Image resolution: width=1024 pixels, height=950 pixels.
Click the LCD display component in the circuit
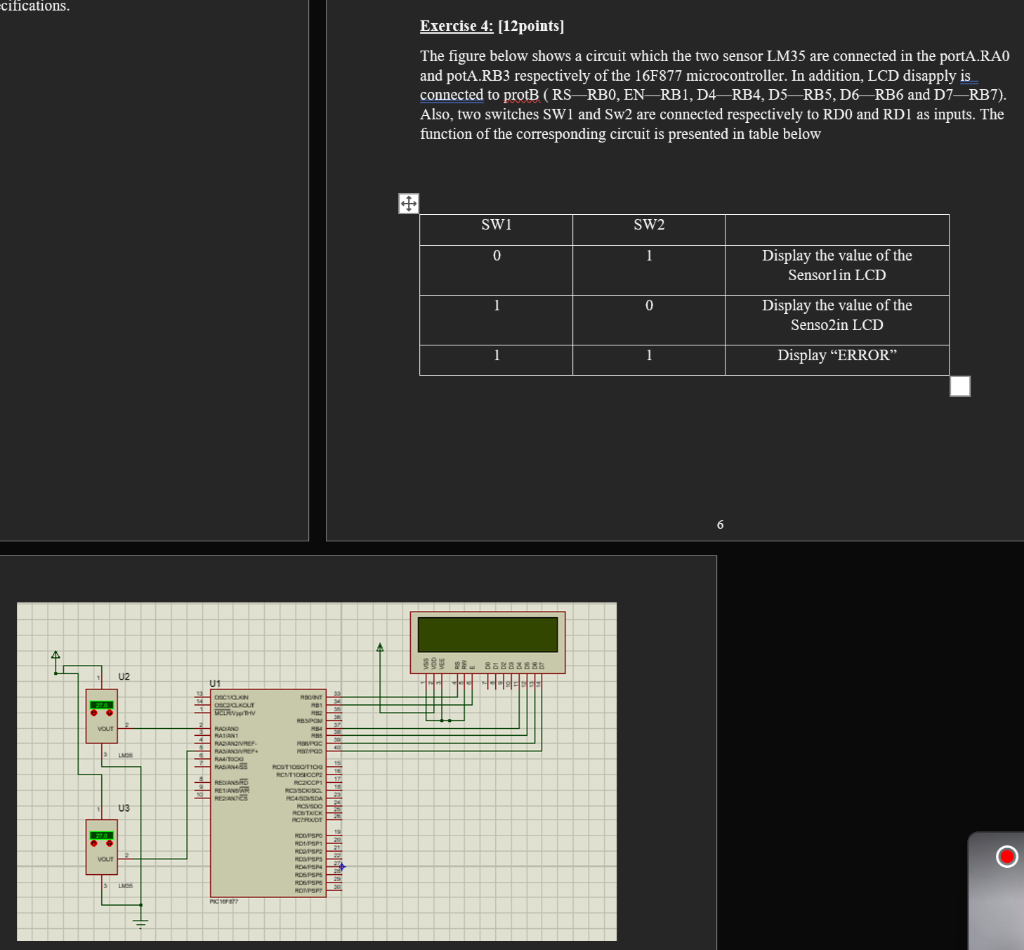click(488, 642)
